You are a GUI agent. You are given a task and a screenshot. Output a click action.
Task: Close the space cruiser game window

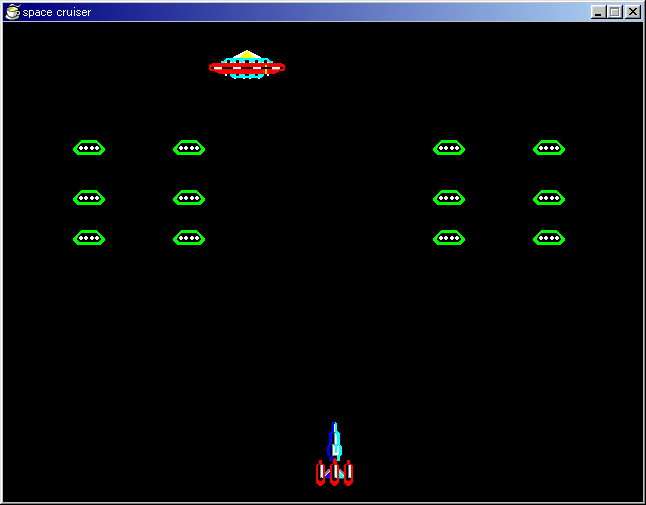632,12
